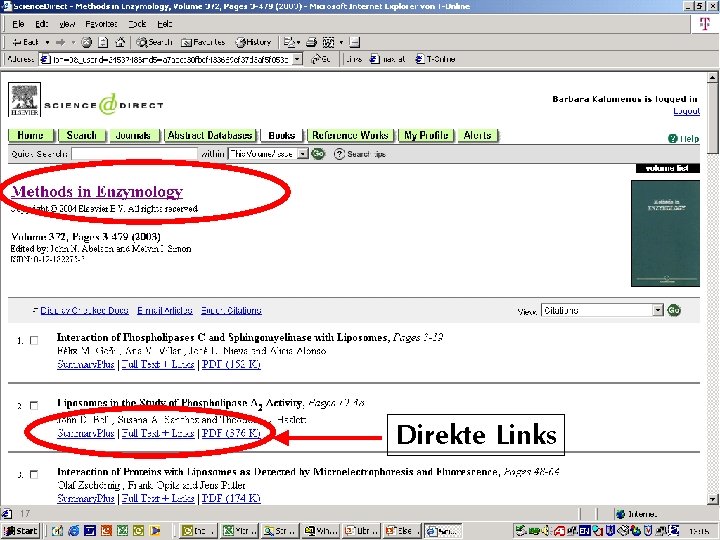Switch to the Journals tab
Image resolution: width=720 pixels, height=540 pixels.
point(133,135)
